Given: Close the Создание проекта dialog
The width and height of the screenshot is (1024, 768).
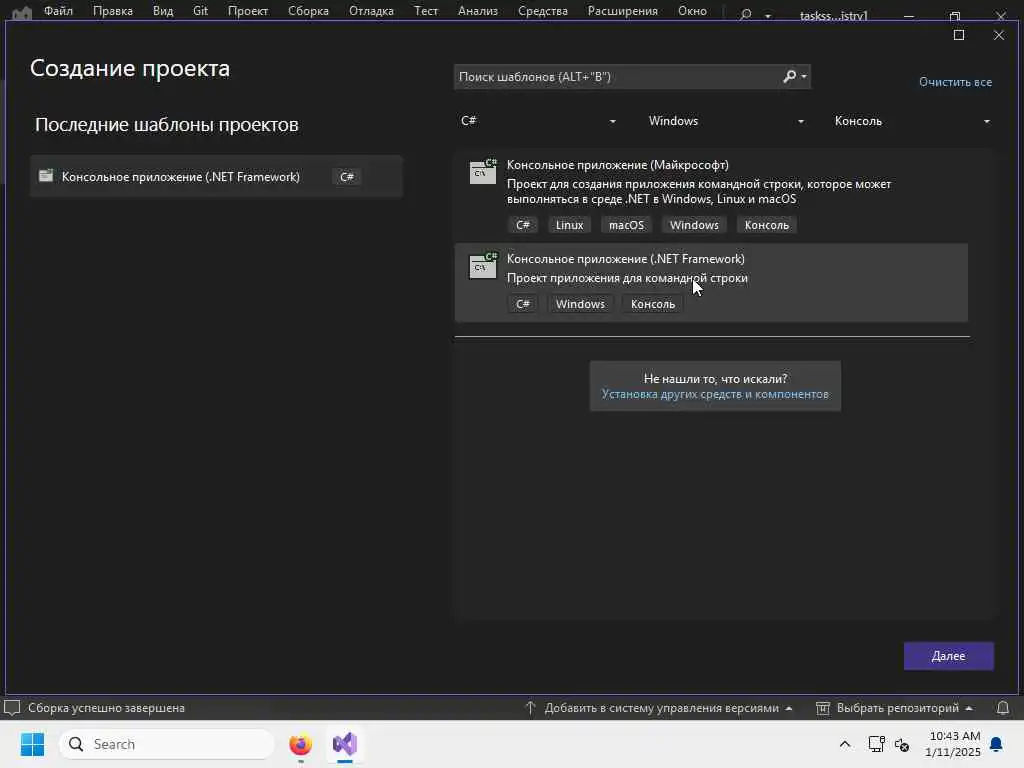Looking at the screenshot, I should [999, 35].
